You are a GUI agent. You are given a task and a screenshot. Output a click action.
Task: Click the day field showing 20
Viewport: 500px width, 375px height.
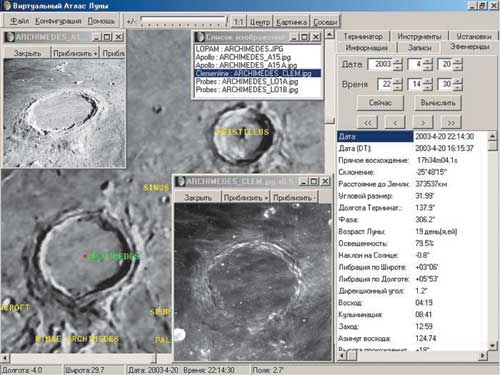pos(446,64)
